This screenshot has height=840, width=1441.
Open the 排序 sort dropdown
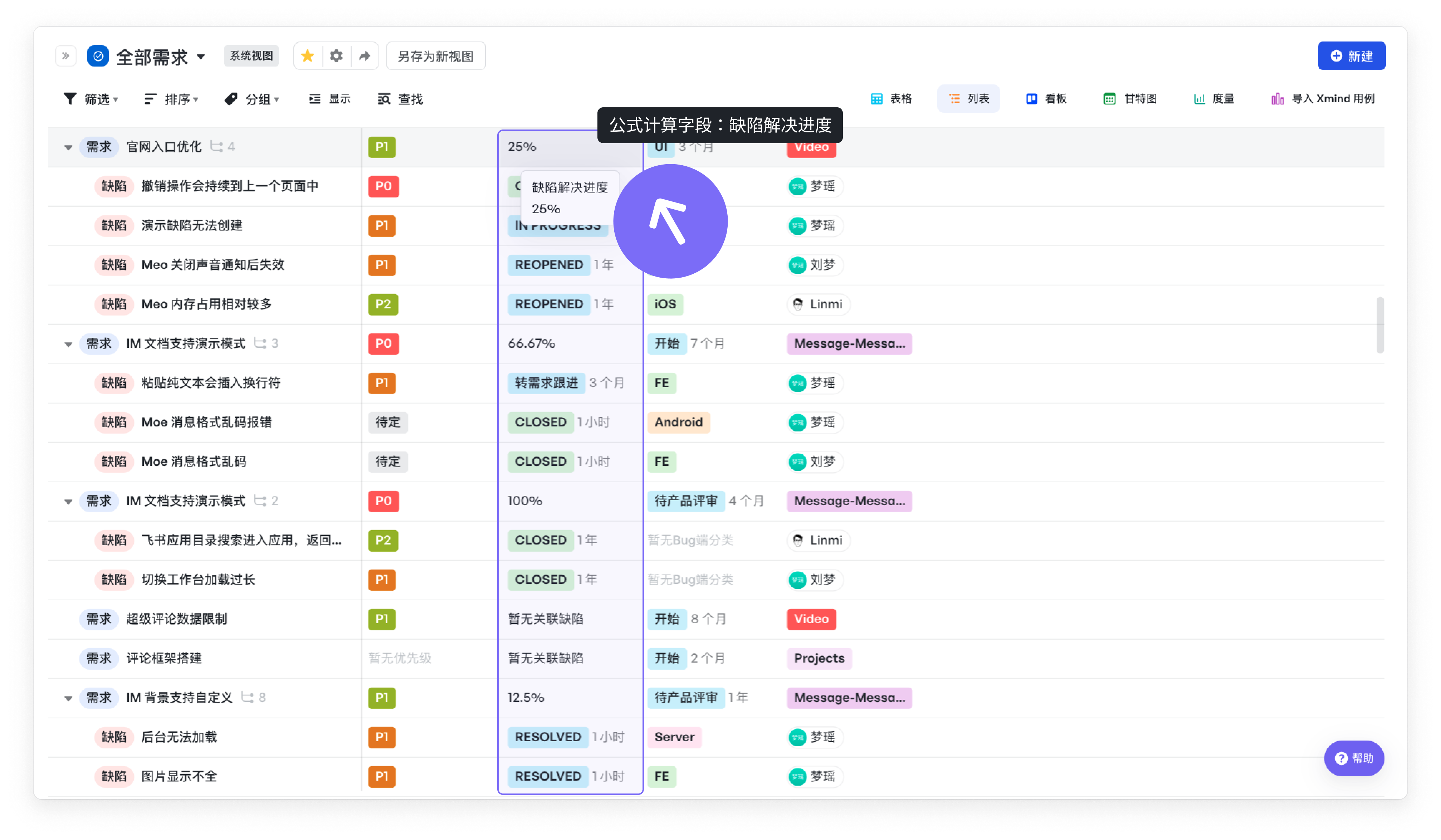(171, 99)
